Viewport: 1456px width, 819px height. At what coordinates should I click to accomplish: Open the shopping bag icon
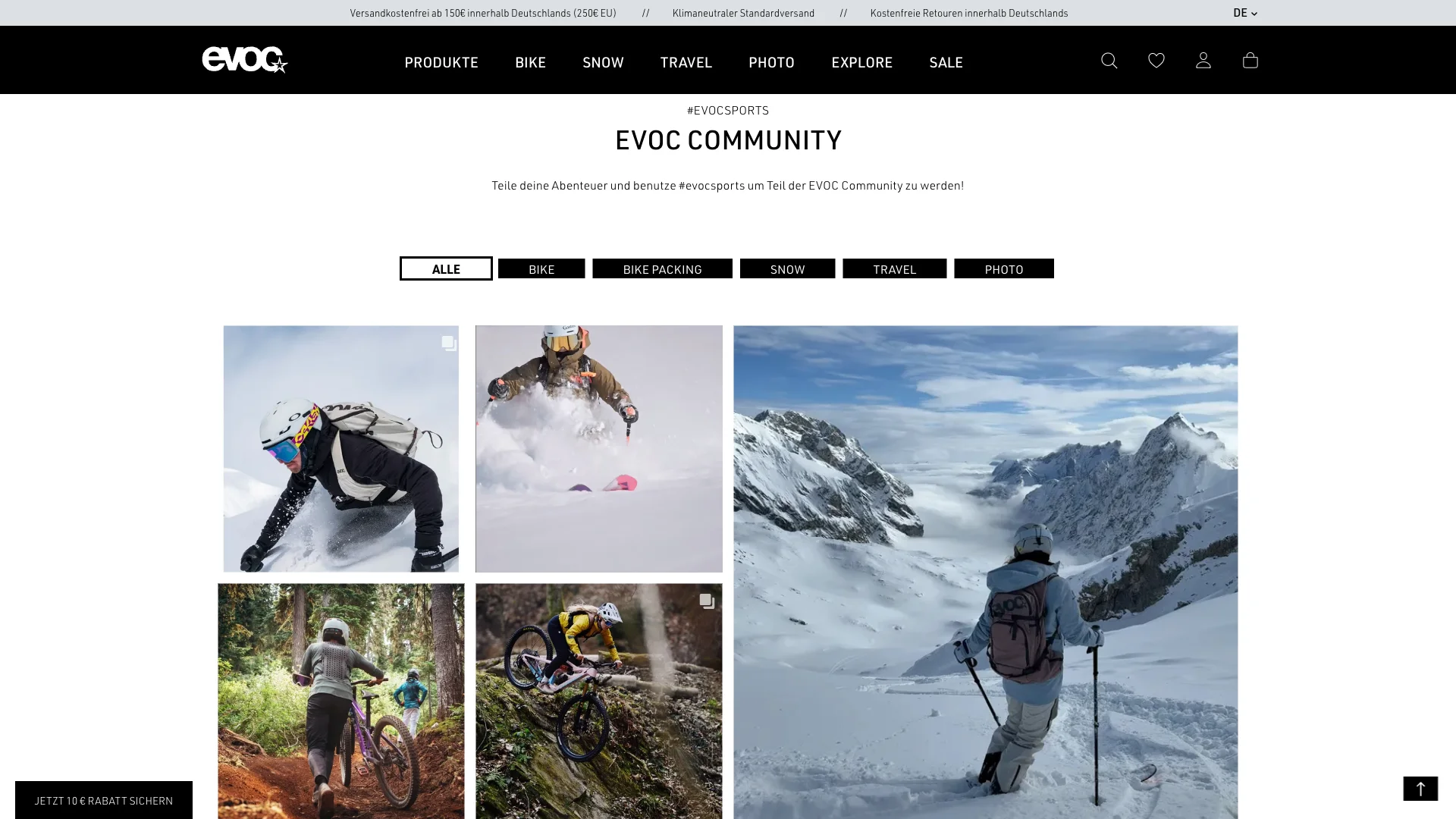point(1250,61)
